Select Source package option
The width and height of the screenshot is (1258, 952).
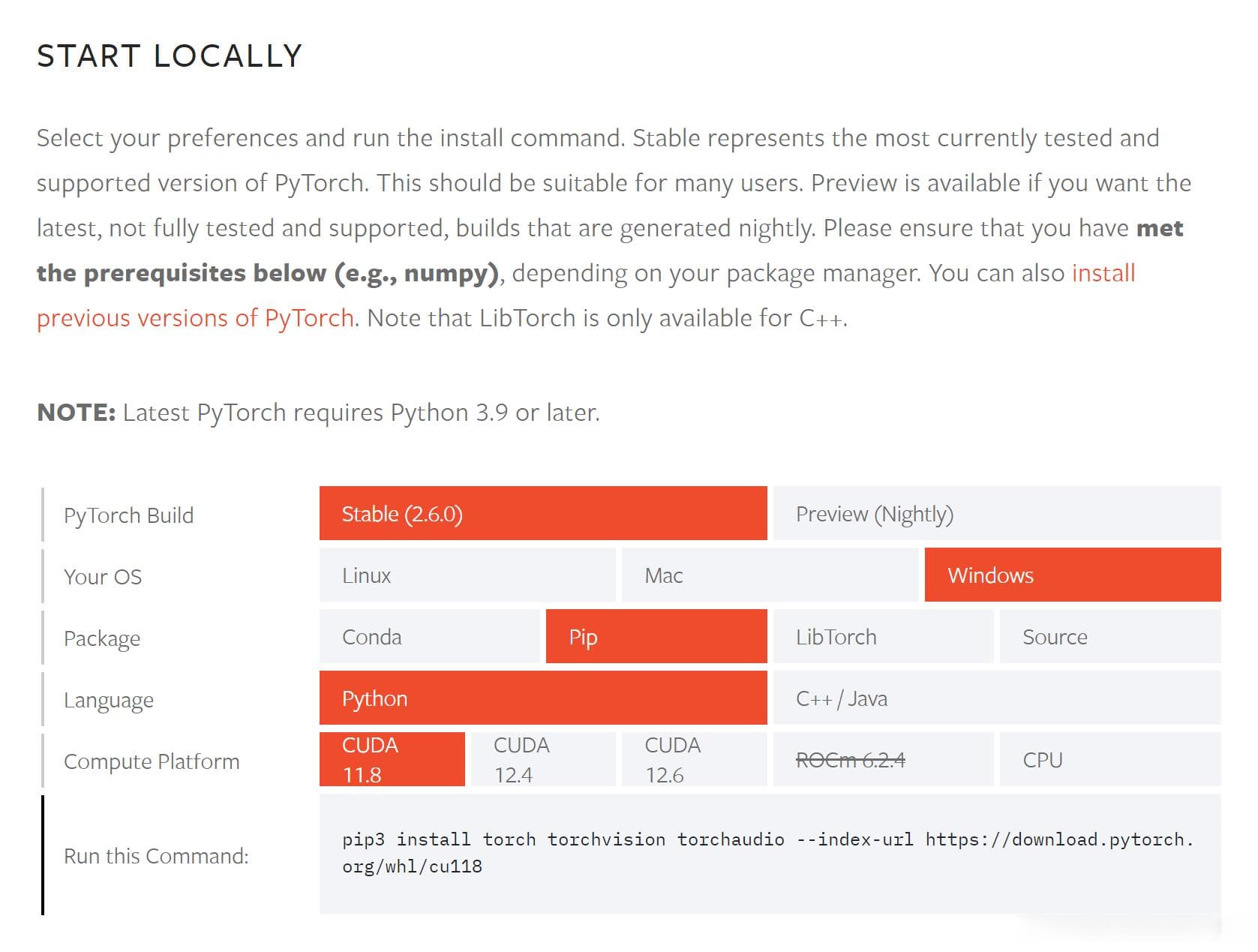click(x=1110, y=637)
